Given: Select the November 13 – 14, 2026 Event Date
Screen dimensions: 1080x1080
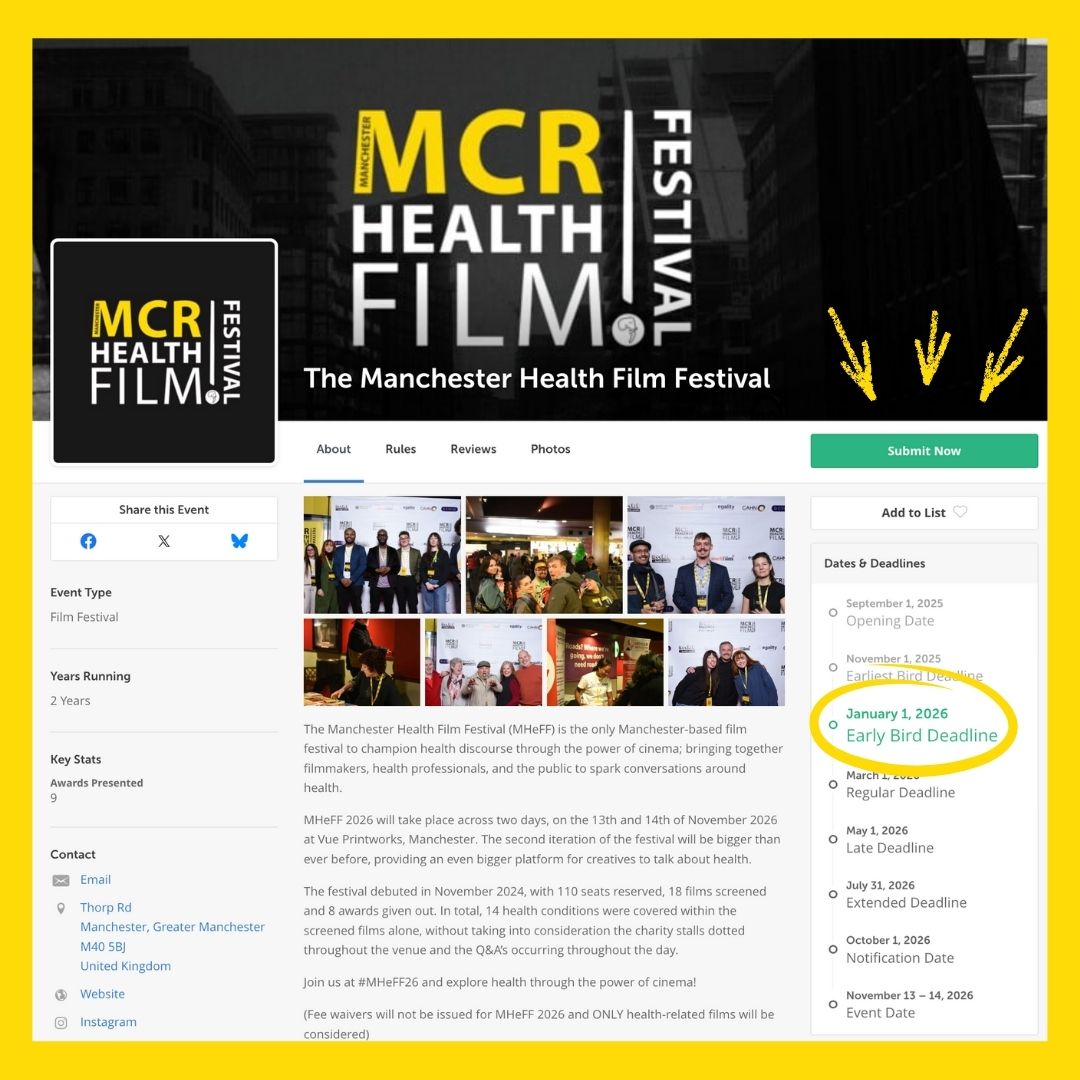Looking at the screenshot, I should click(x=909, y=1004).
